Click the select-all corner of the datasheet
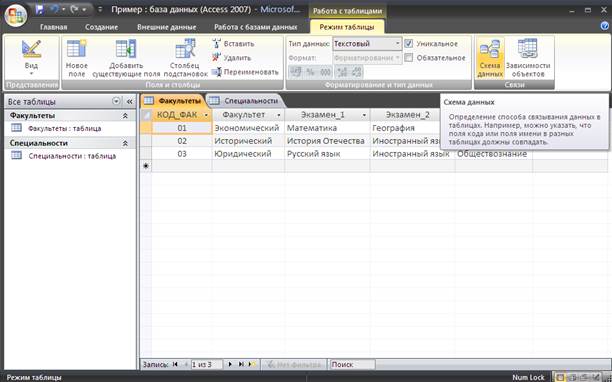This screenshot has height=382, width=612. click(146, 115)
